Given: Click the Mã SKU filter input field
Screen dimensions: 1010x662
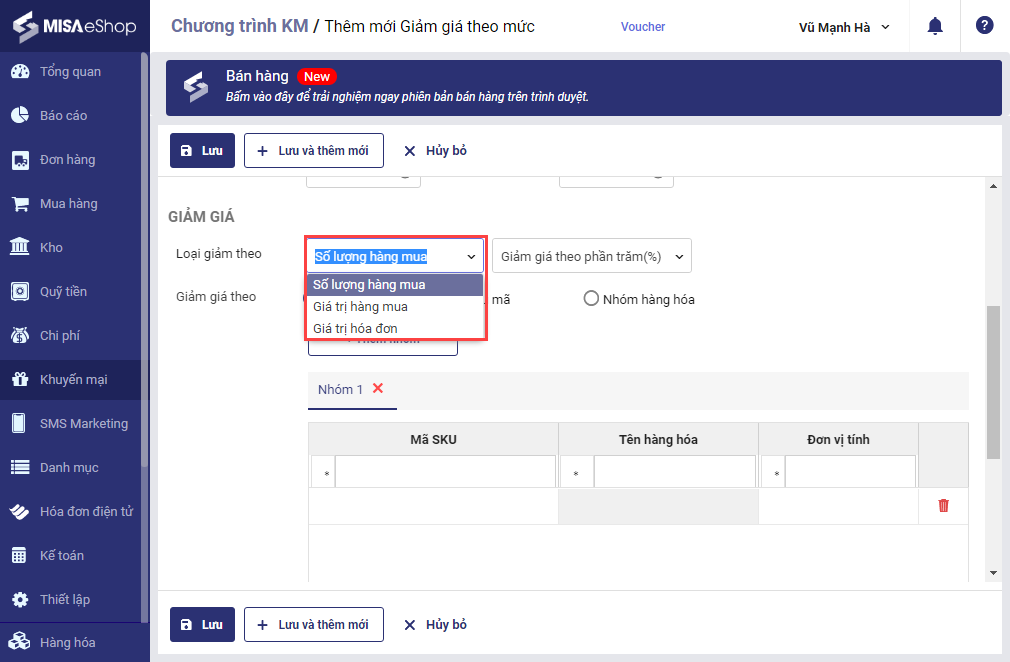Looking at the screenshot, I should tap(445, 472).
